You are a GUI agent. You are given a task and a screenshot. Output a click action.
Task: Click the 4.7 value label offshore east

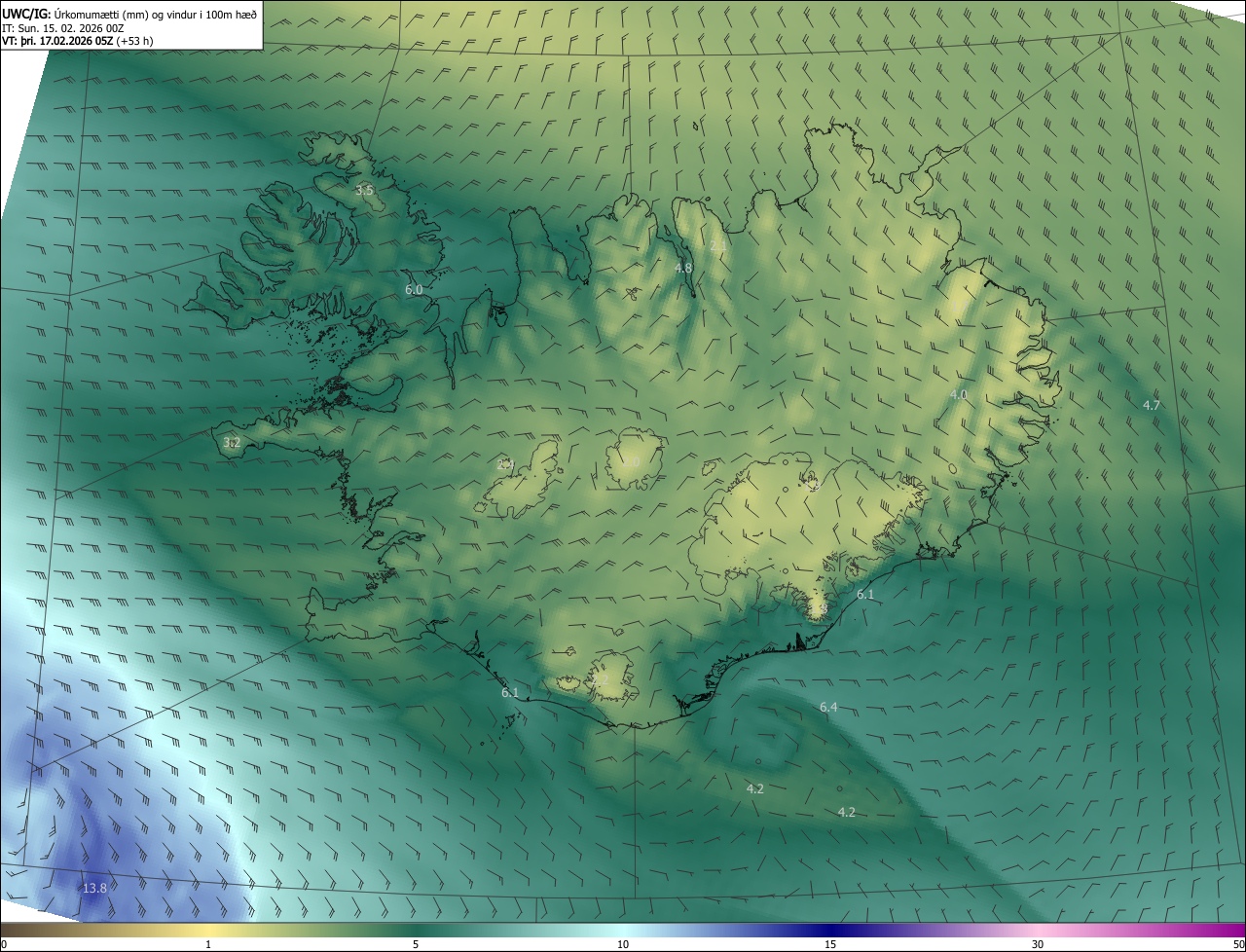[x=1151, y=404]
